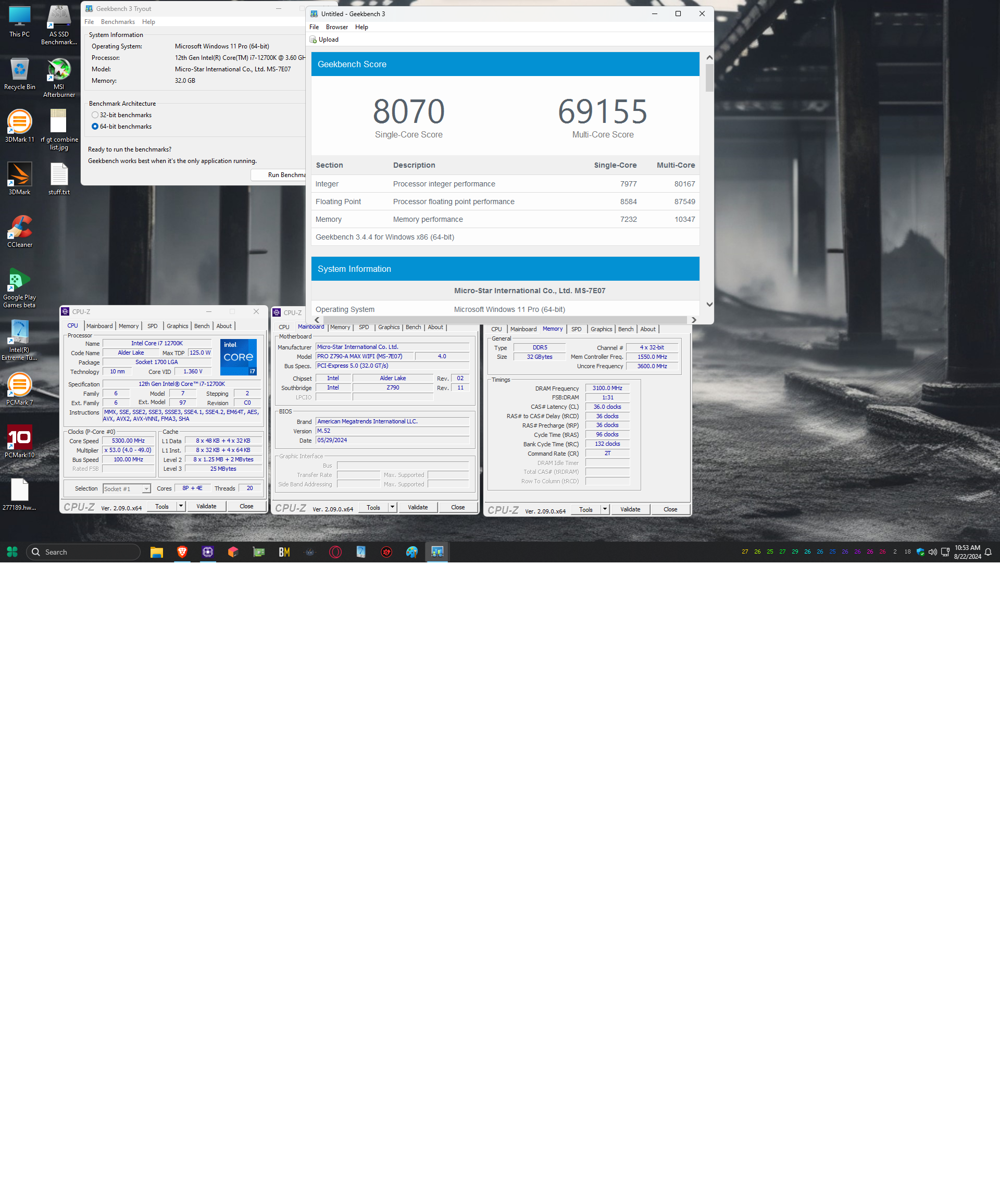Click the Run Benchmarks button
Viewport: 1000px width, 1204px height.
point(279,175)
